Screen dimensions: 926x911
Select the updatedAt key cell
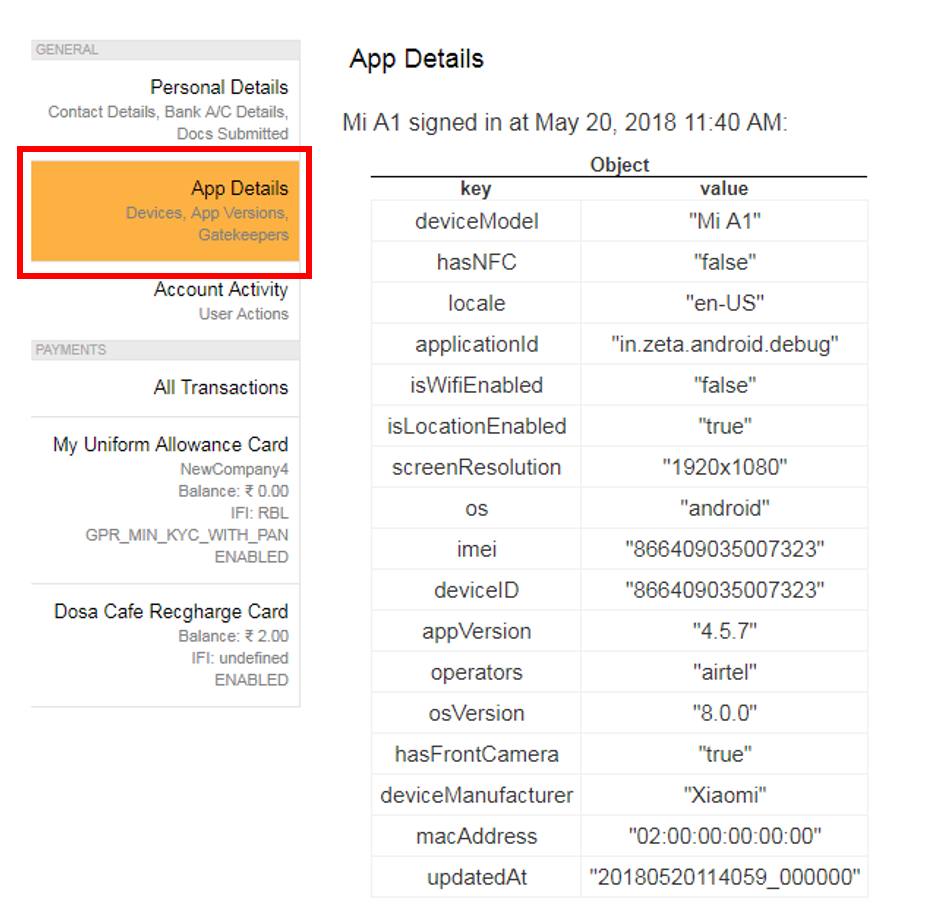476,878
